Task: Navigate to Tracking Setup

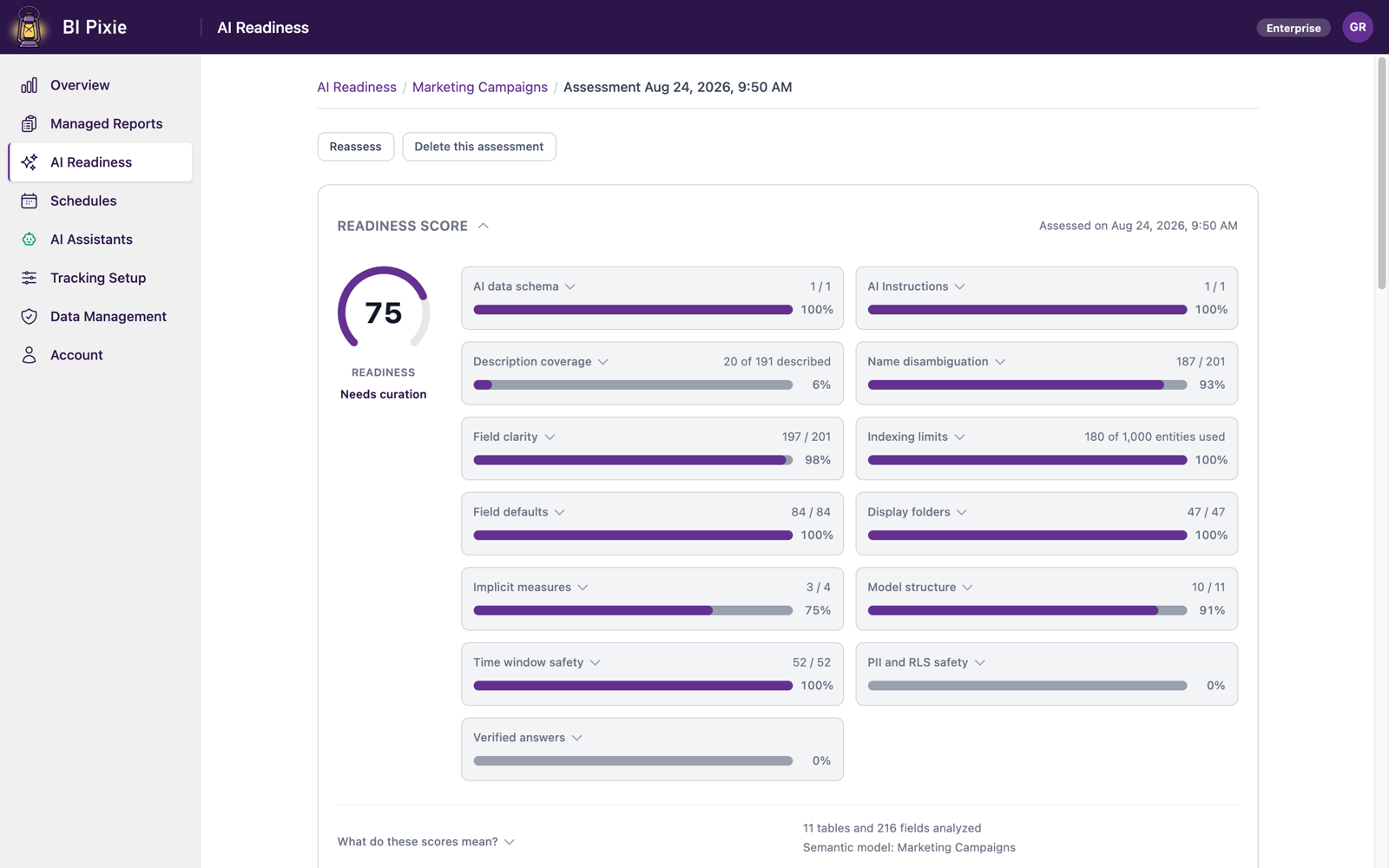Action: point(101,278)
